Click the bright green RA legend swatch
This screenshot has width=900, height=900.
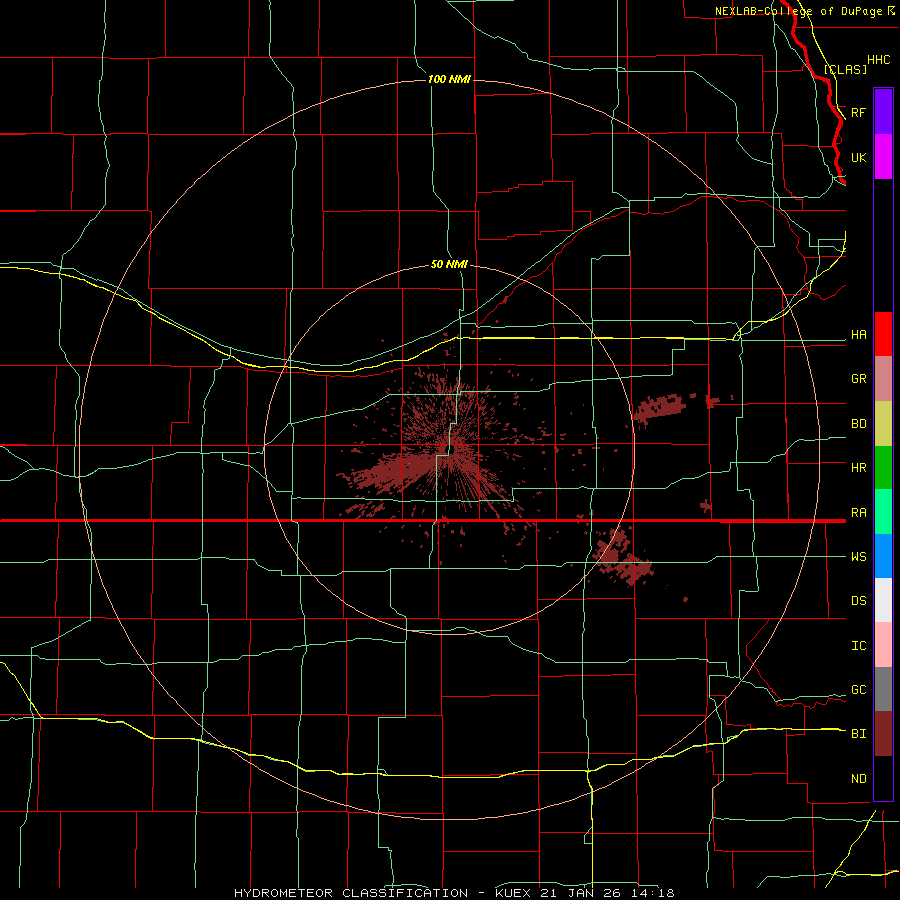883,512
